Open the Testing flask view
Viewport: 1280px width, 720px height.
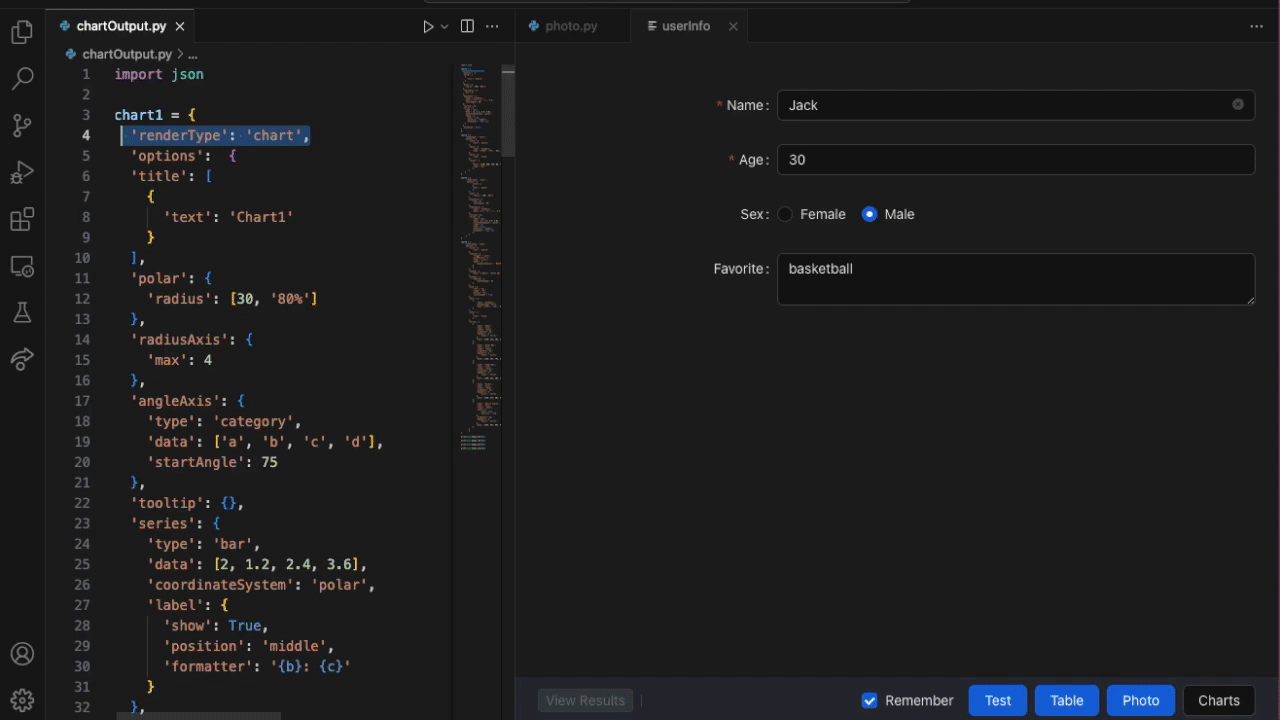(x=22, y=313)
